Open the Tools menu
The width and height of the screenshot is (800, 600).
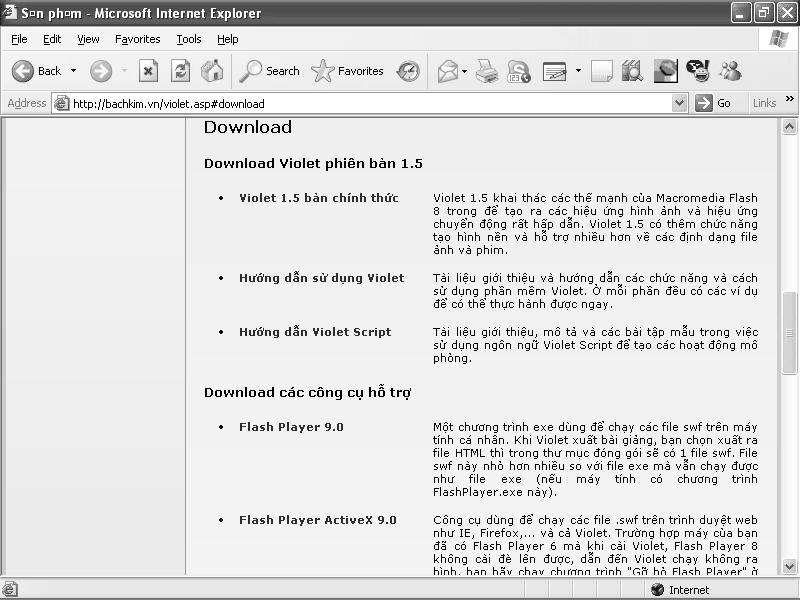pyautogui.click(x=189, y=39)
